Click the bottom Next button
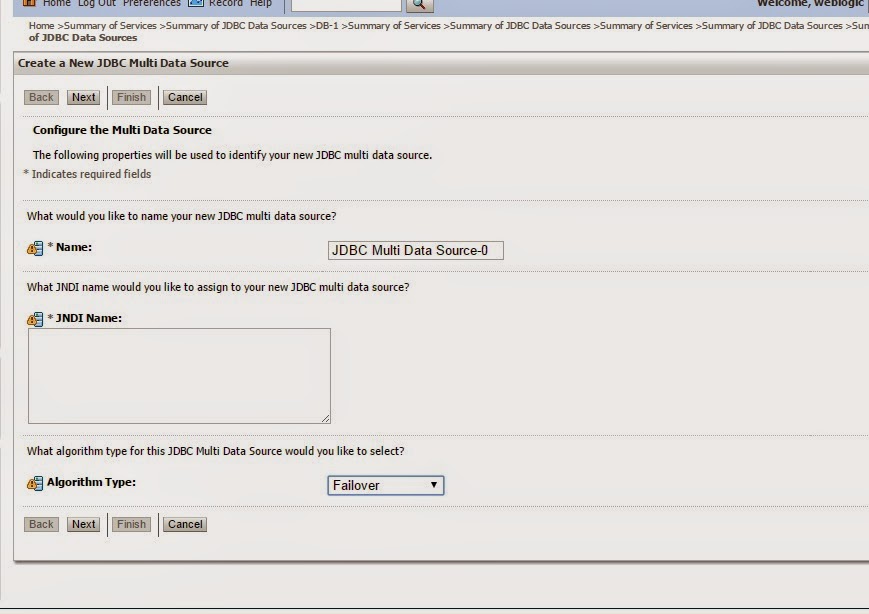The image size is (869, 614). point(83,524)
